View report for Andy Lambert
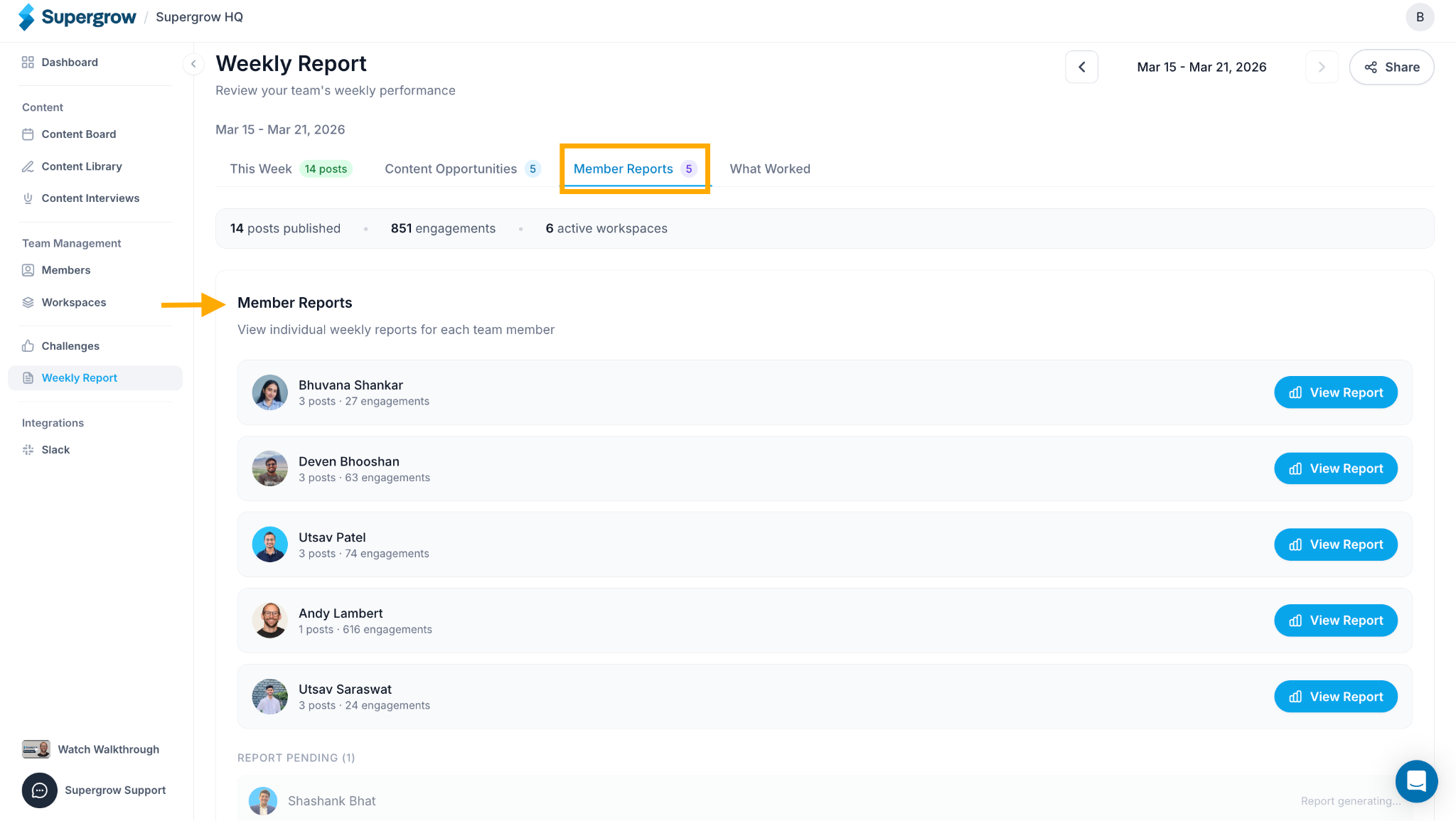 click(x=1335, y=621)
